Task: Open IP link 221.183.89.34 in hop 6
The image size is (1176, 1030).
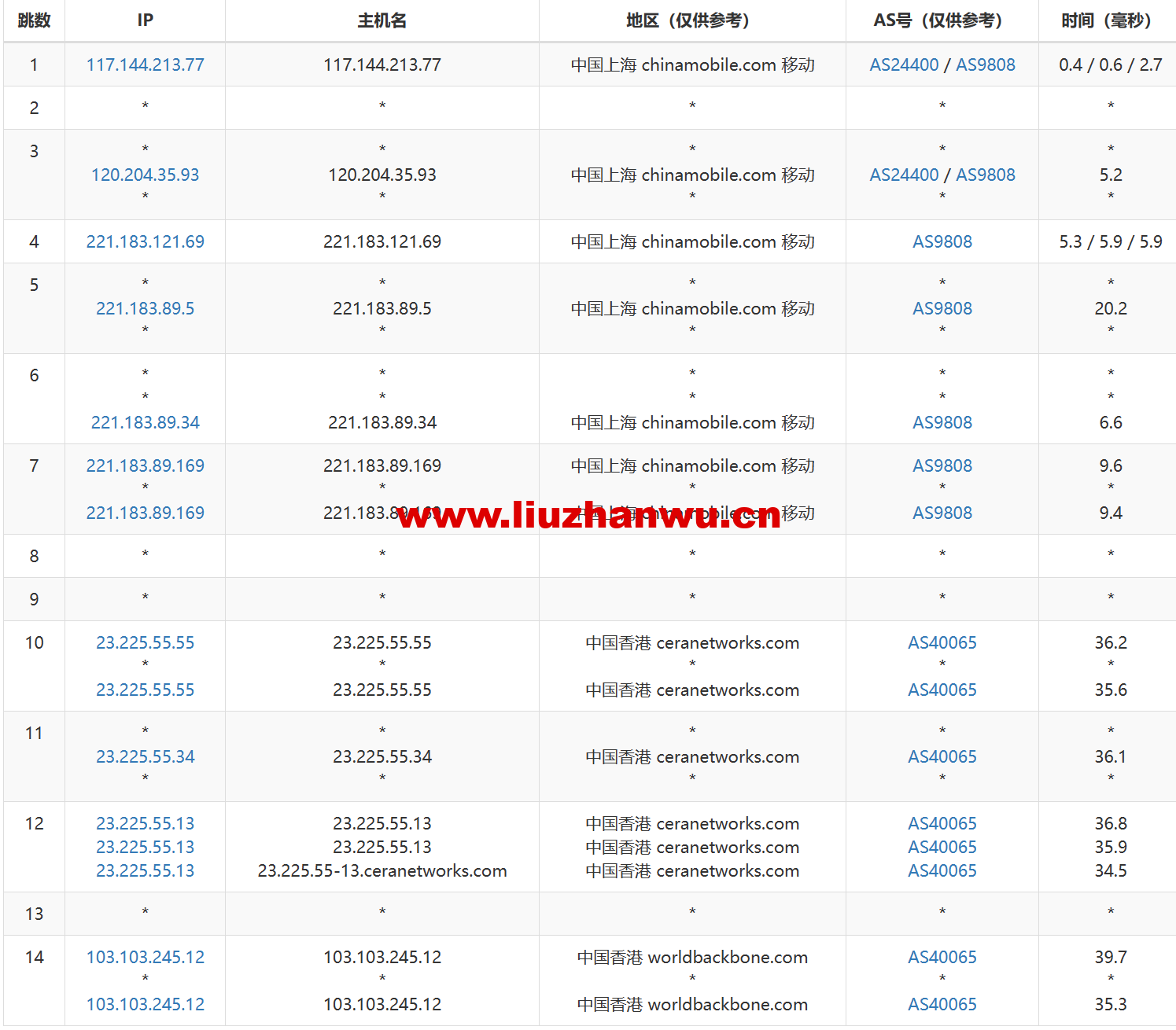Action: coord(145,422)
